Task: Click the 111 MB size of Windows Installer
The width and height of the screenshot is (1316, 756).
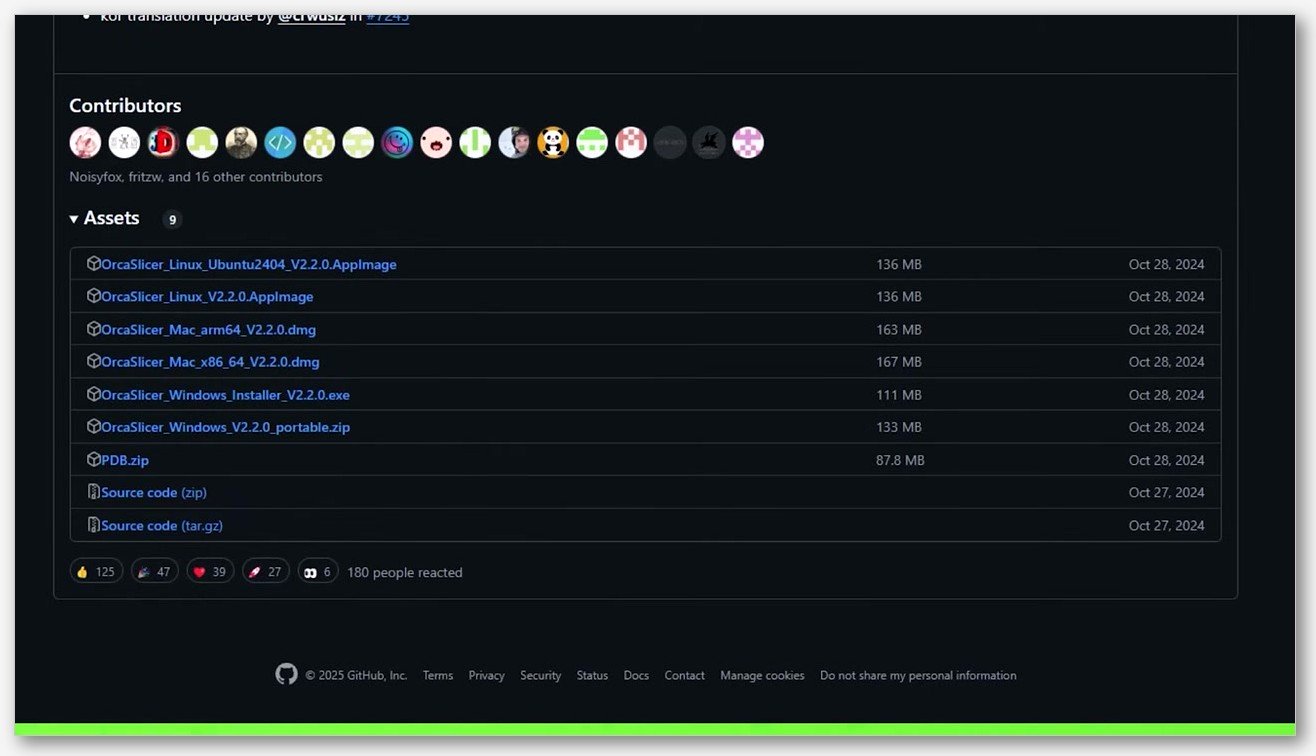Action: click(x=899, y=394)
